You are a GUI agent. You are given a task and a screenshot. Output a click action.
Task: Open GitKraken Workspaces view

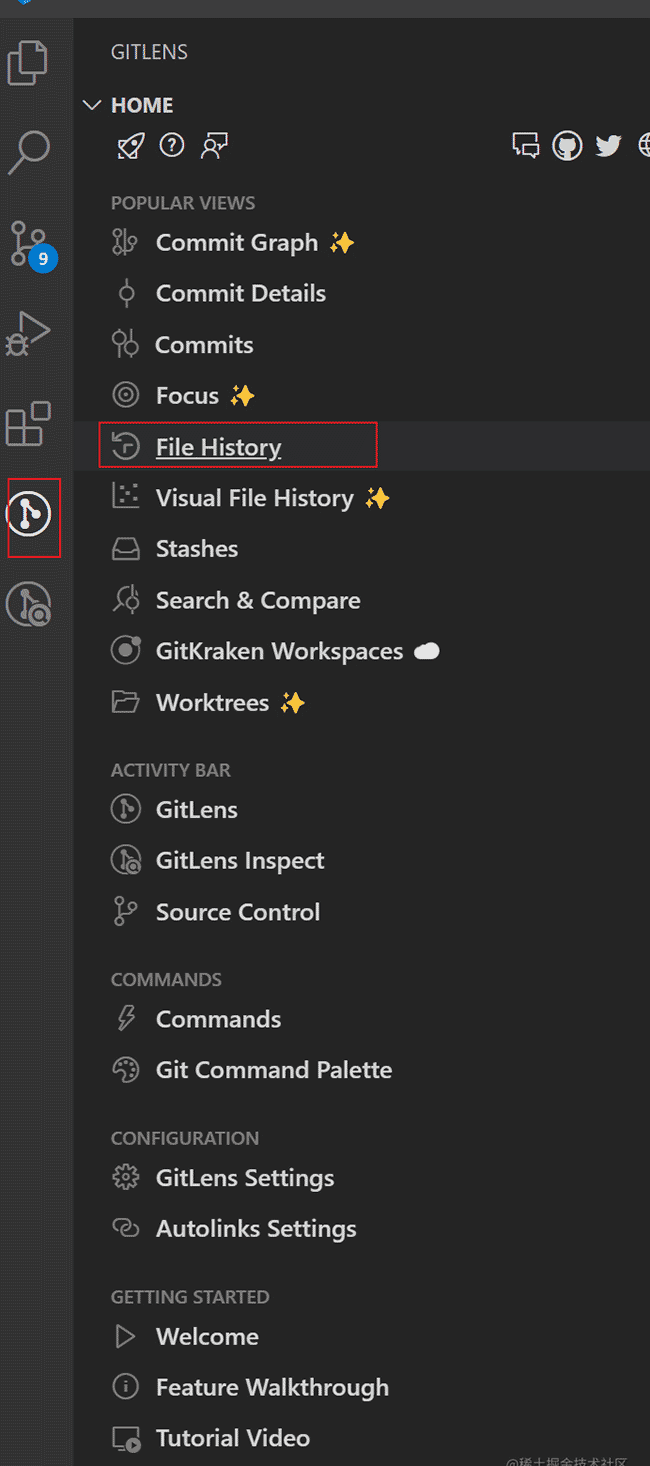(280, 652)
